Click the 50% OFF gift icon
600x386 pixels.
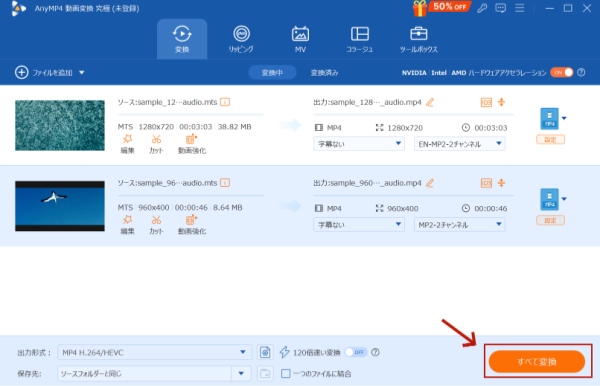[x=441, y=8]
